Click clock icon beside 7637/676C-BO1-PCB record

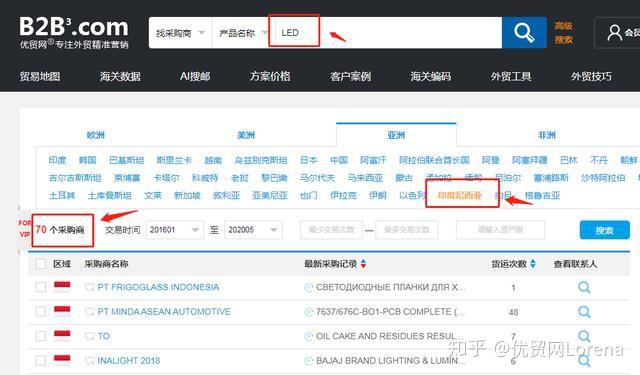pos(309,312)
